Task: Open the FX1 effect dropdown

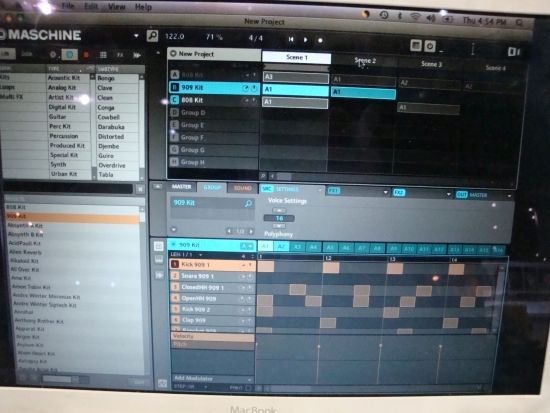Action: 385,192
